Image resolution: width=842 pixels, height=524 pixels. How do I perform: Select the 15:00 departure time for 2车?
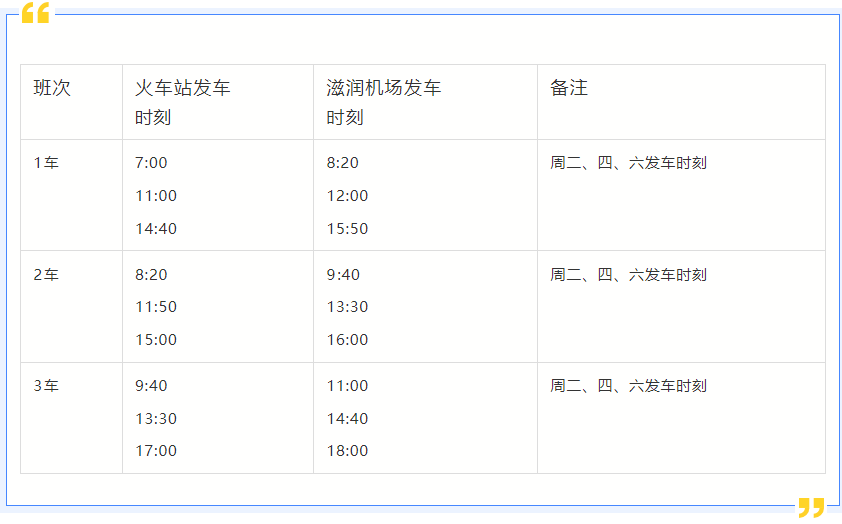click(156, 340)
